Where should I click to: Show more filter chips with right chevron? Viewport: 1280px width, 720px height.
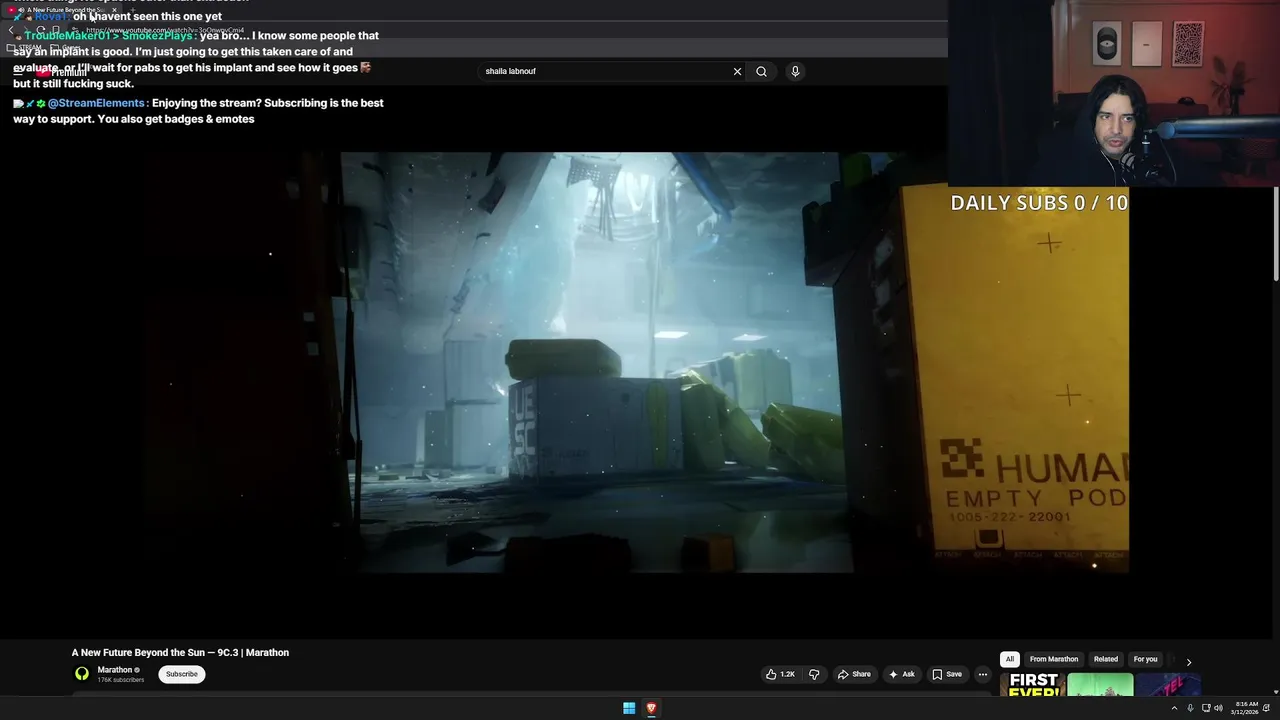click(x=1189, y=661)
